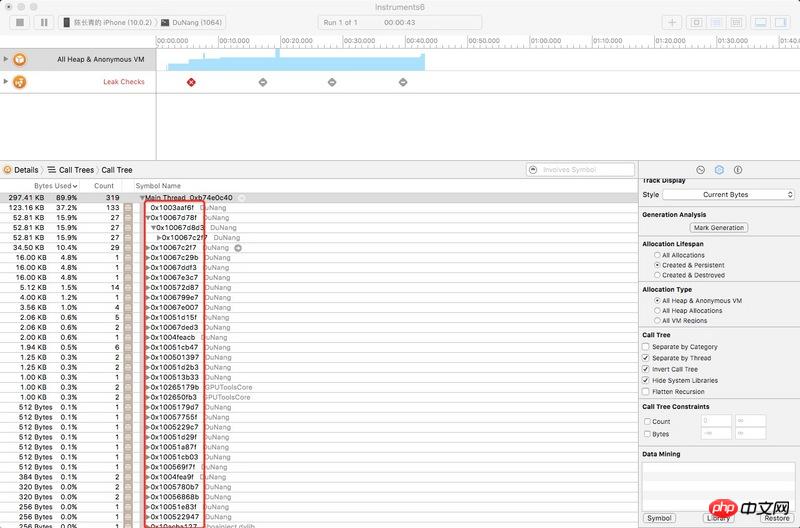Viewport: 800px width, 528px height.
Task: Collapse the 0x10067d8d3 nested row
Action: (153, 228)
